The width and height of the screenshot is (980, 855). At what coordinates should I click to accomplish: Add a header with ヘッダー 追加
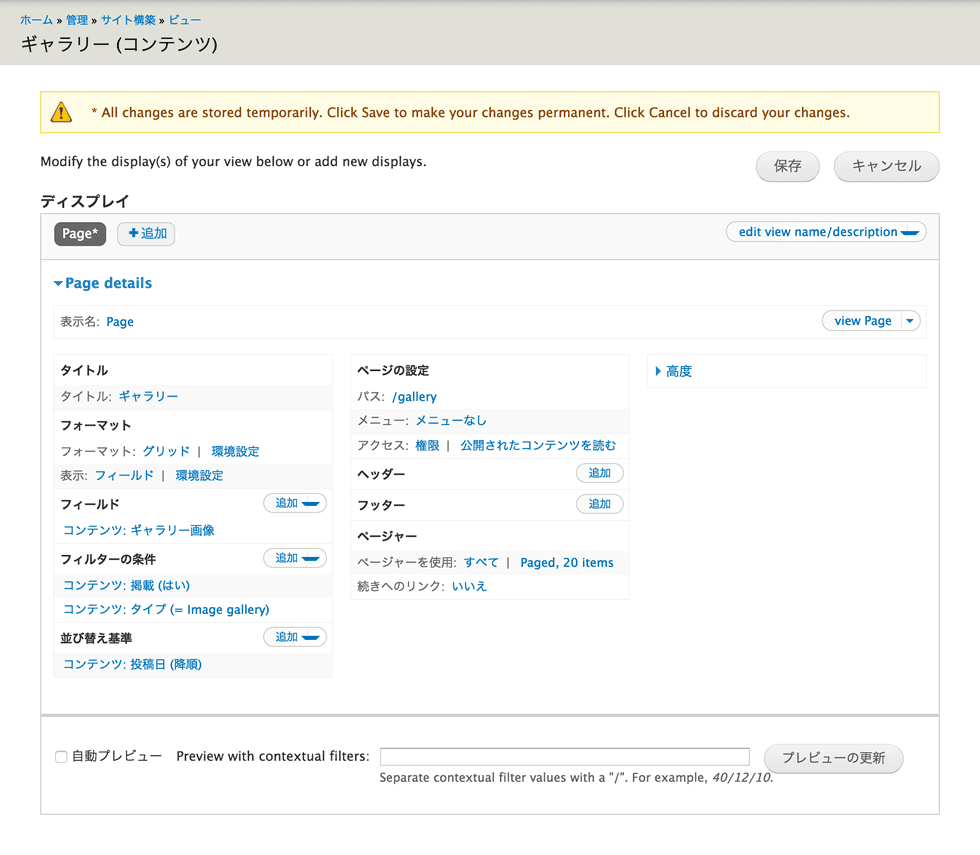[x=599, y=473]
